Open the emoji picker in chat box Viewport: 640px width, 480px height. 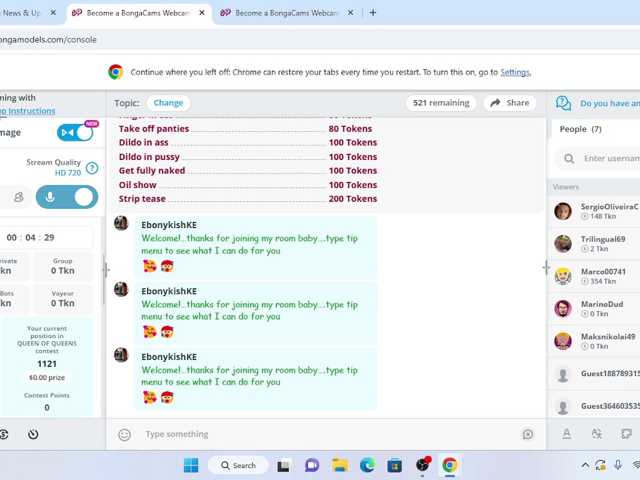[124, 435]
